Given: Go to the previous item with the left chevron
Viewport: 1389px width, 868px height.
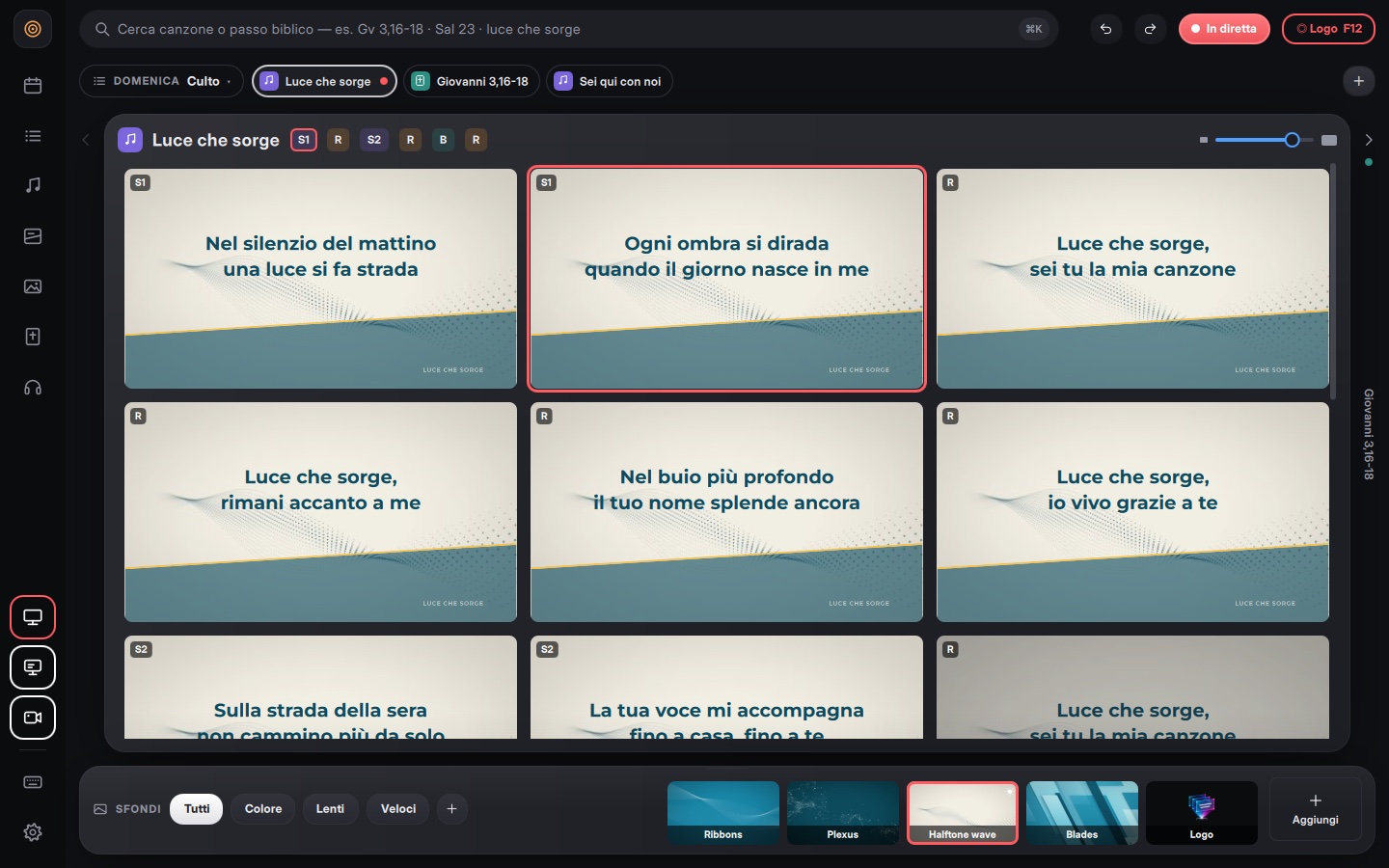Looking at the screenshot, I should 86,140.
